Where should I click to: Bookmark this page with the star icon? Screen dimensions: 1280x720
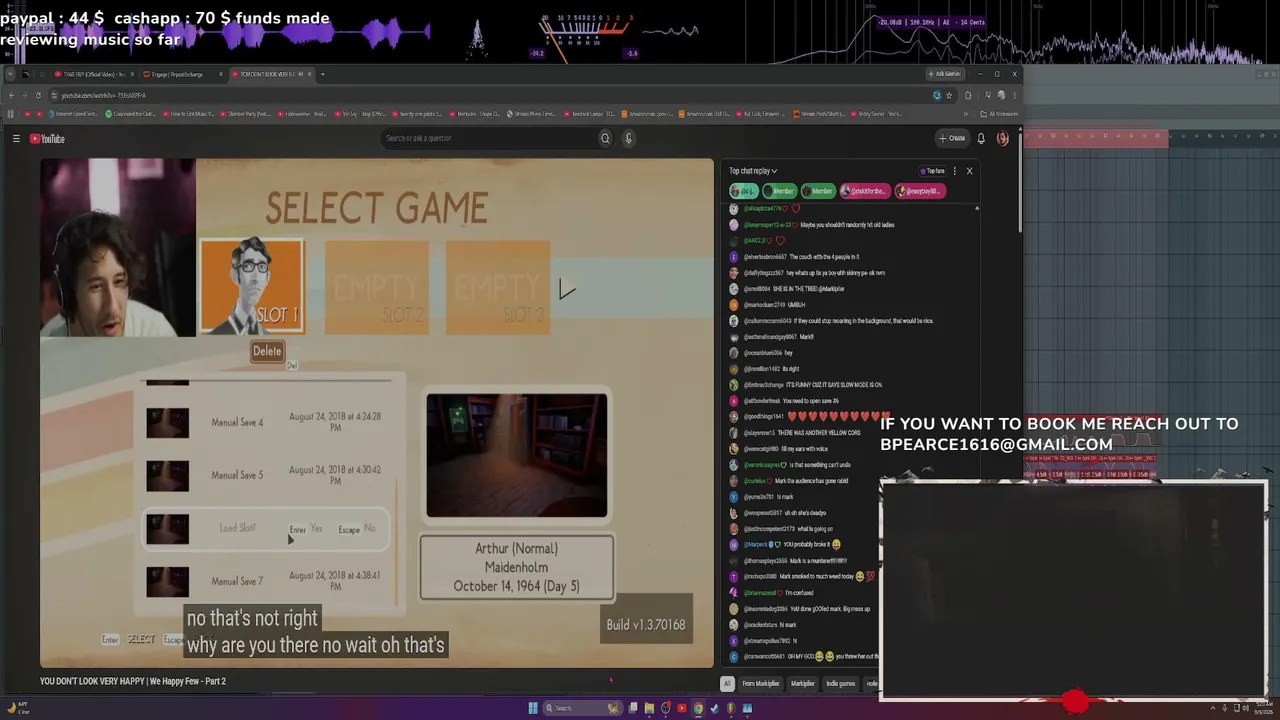[x=949, y=95]
